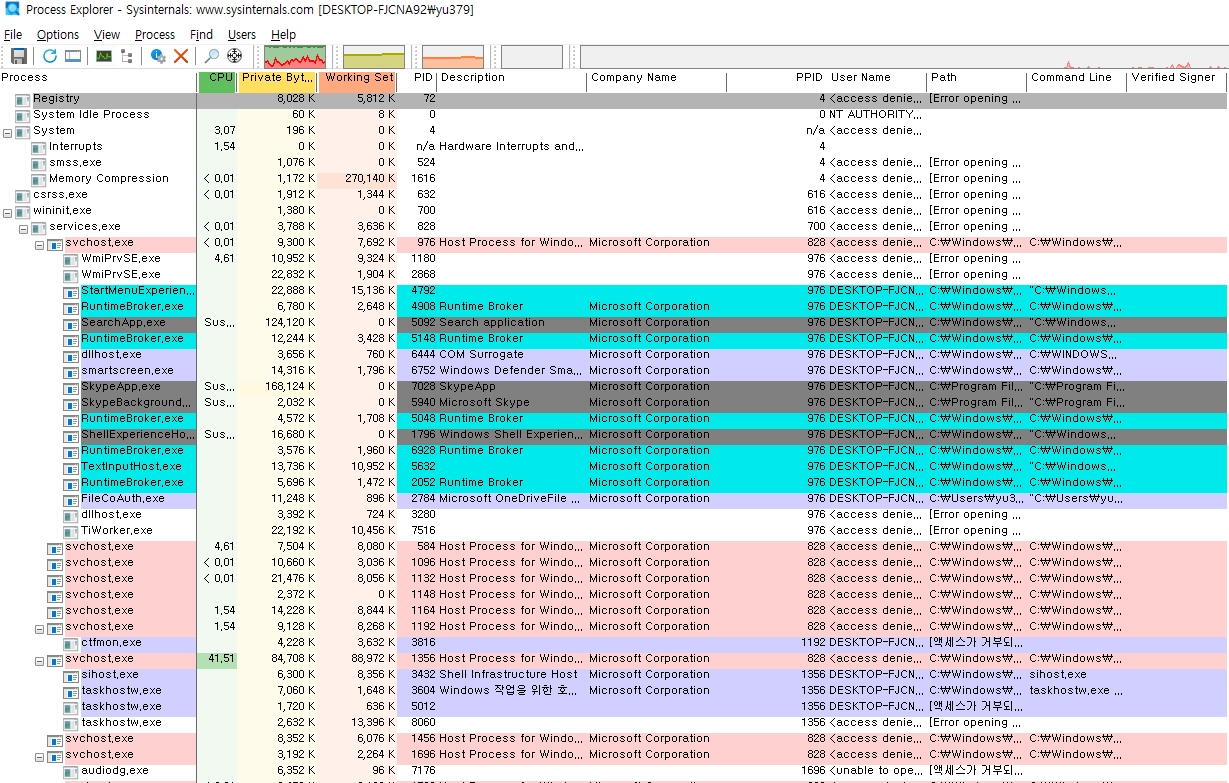Open the Help menu

click(x=283, y=35)
